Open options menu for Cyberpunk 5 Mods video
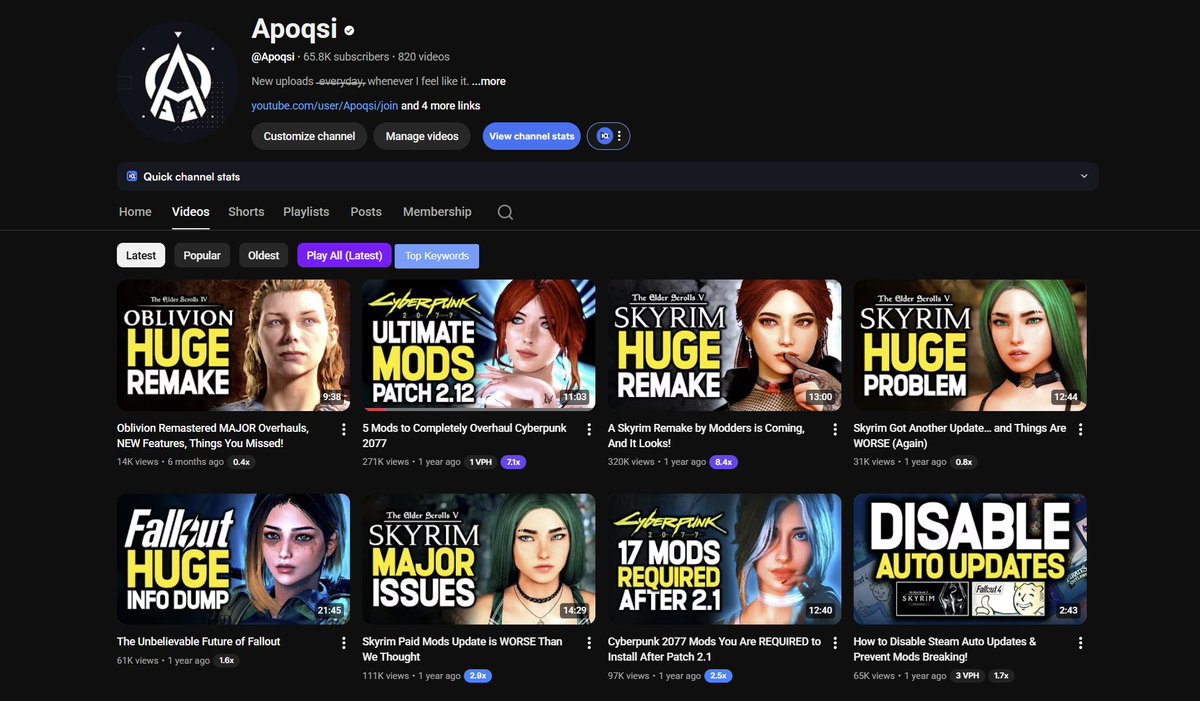1200x701 pixels. point(589,429)
